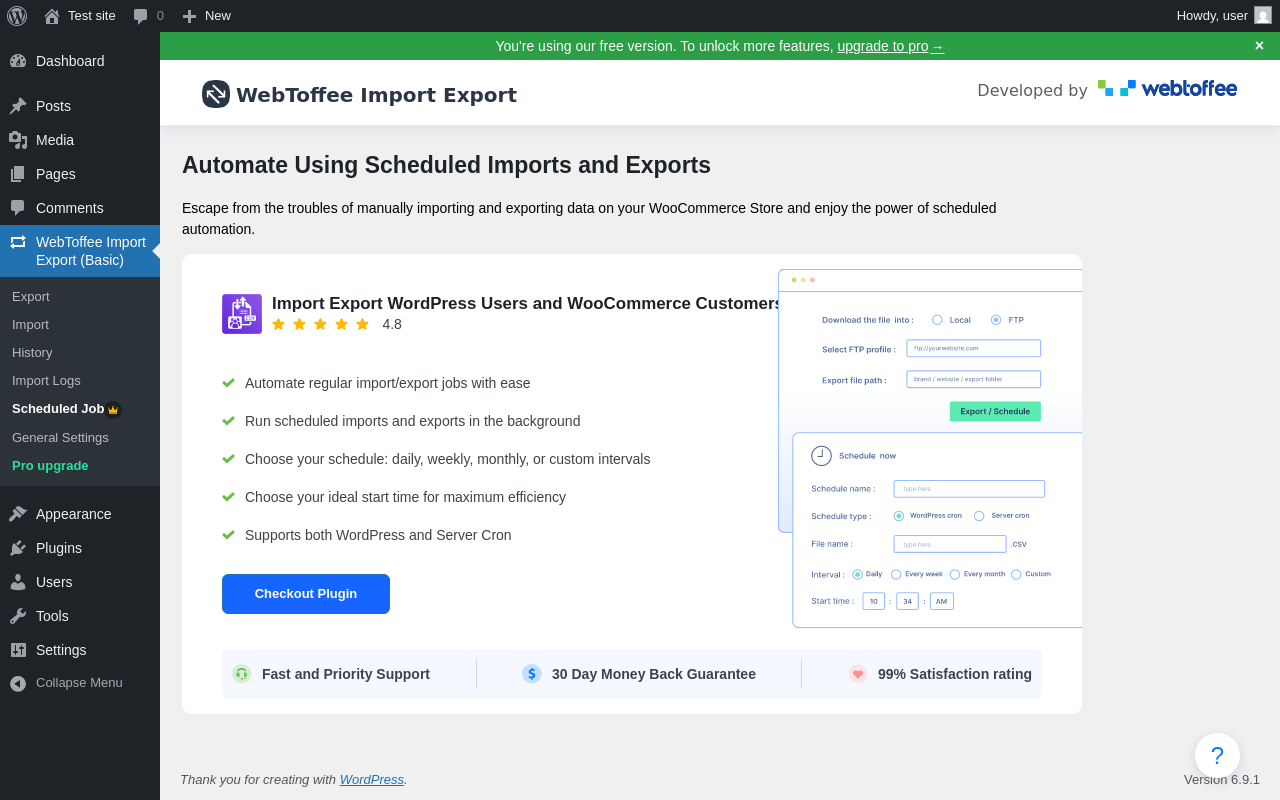Click the scheduling preview screenshot image
Image resolution: width=1280 pixels, height=800 pixels.
click(930, 449)
